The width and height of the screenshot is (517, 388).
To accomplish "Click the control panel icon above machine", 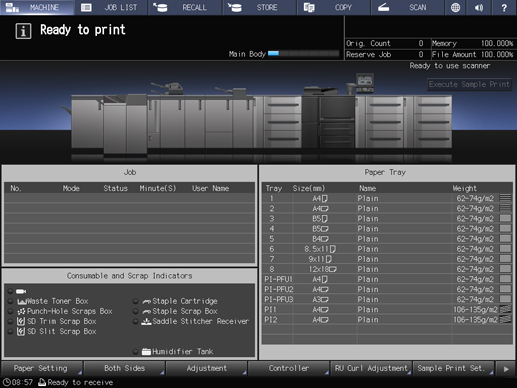I will [x=365, y=82].
